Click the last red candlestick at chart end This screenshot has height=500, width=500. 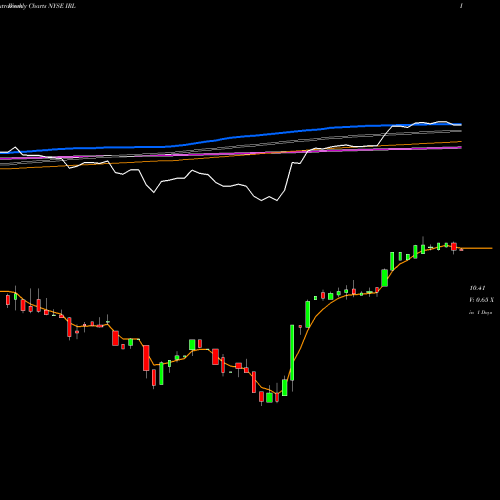coord(461,249)
